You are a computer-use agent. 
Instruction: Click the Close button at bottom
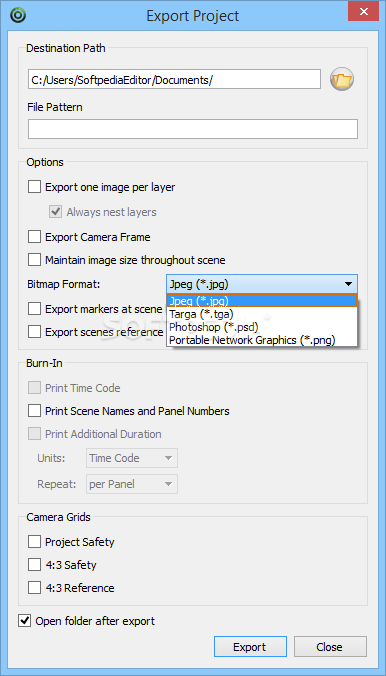tap(330, 647)
